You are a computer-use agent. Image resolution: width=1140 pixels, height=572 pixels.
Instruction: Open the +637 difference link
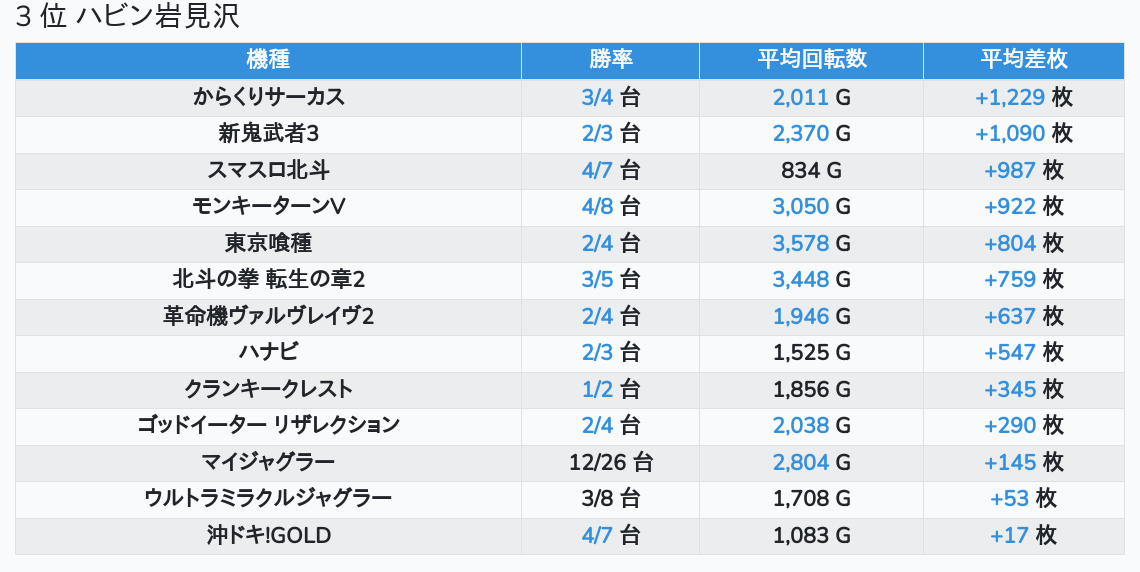coord(1009,316)
